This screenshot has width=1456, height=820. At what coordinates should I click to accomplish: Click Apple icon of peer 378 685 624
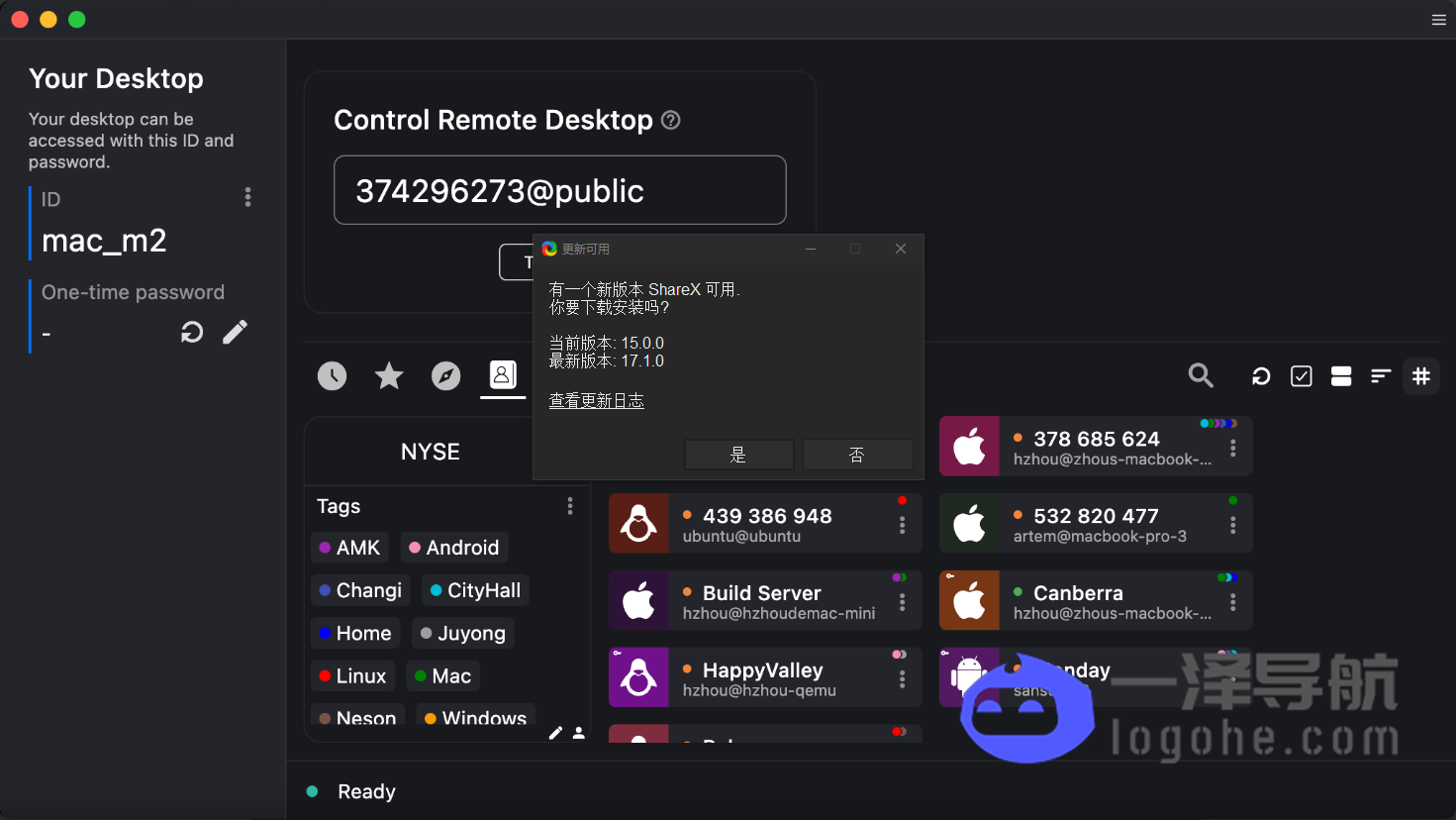pos(969,446)
